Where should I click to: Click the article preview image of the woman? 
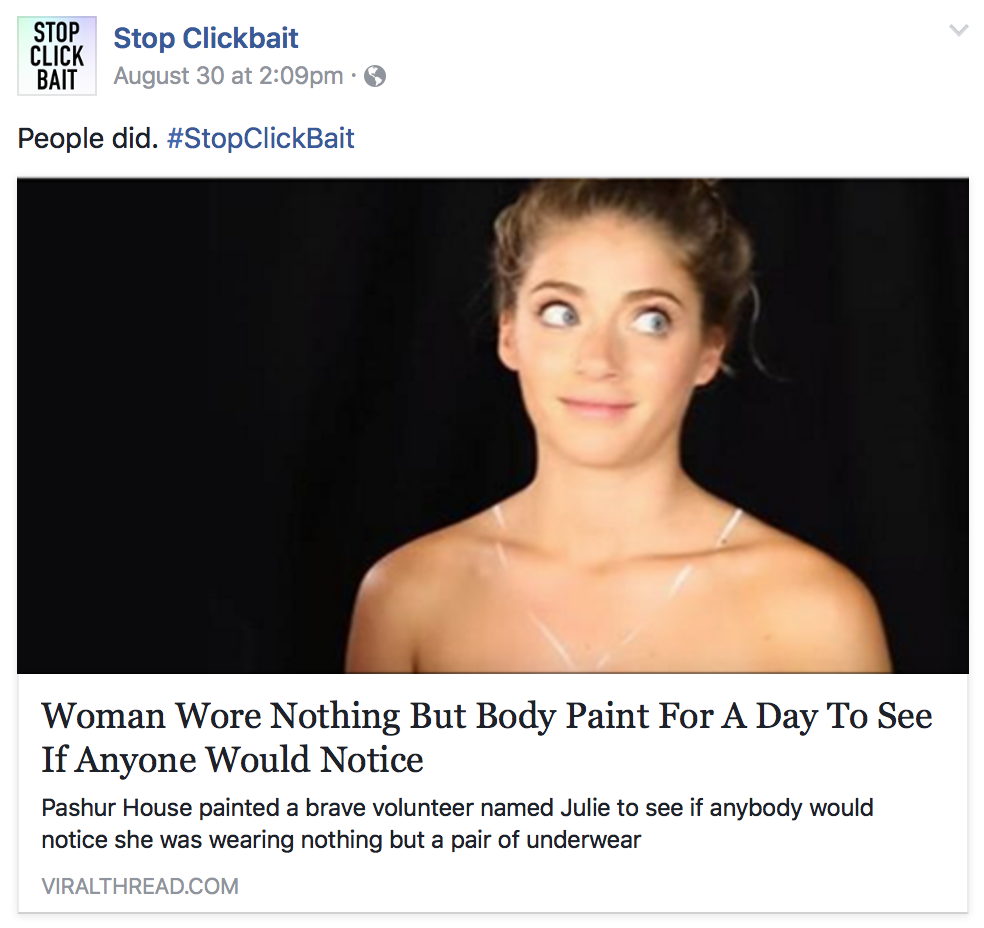(492, 426)
